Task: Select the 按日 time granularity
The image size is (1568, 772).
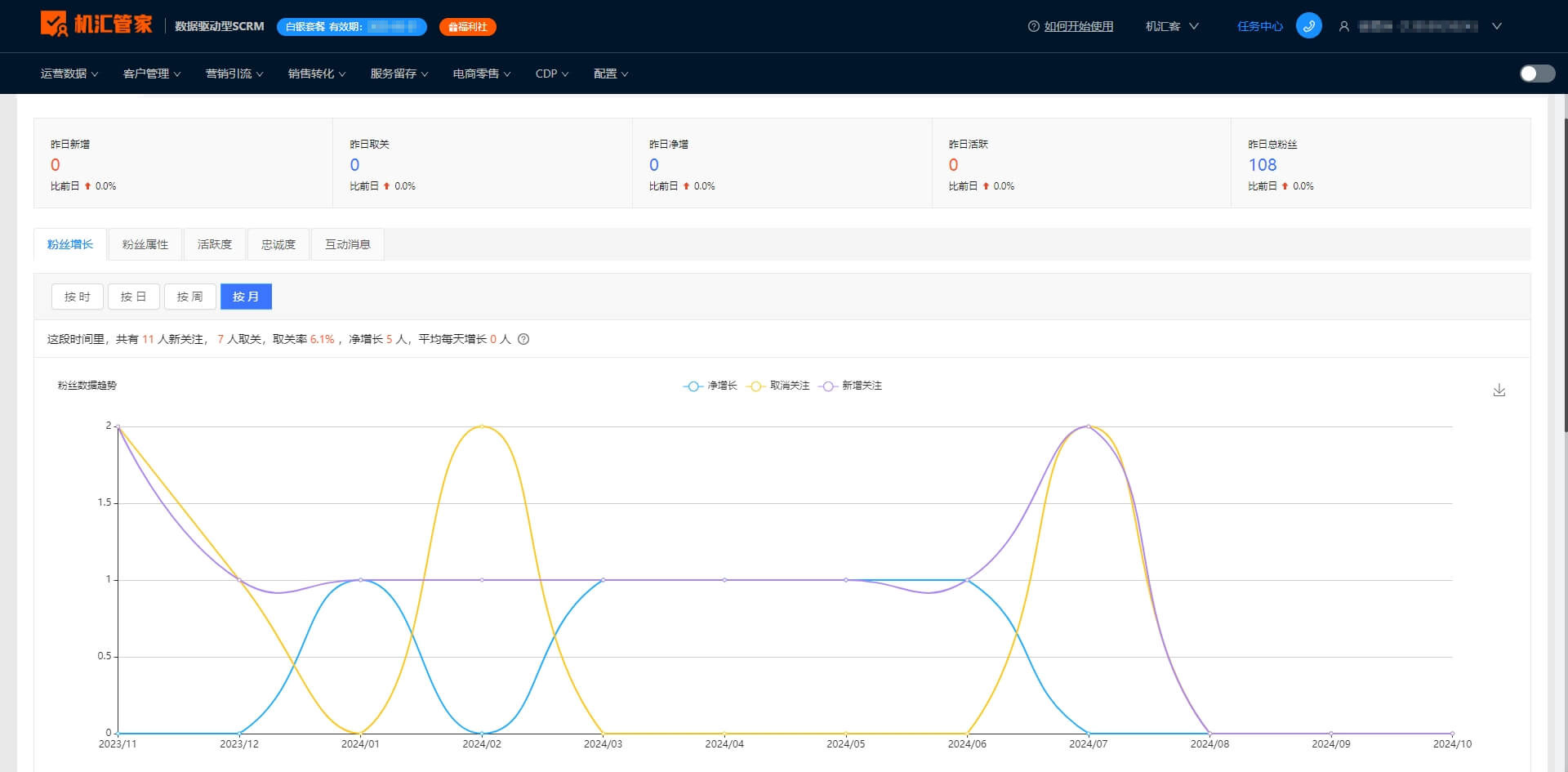Action: (x=134, y=297)
